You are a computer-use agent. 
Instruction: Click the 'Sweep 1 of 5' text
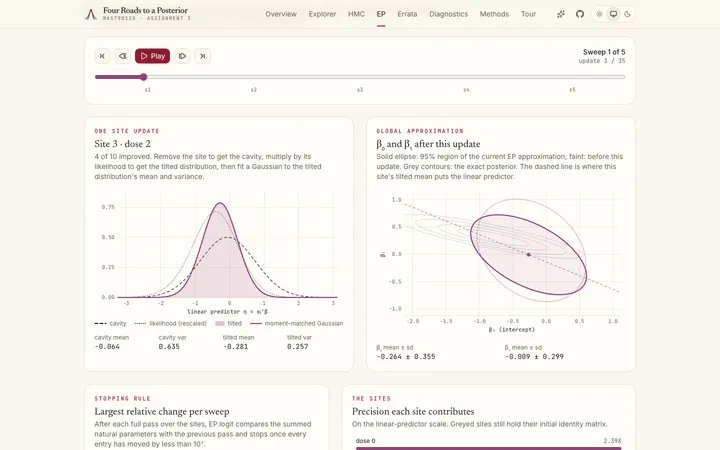(604, 52)
